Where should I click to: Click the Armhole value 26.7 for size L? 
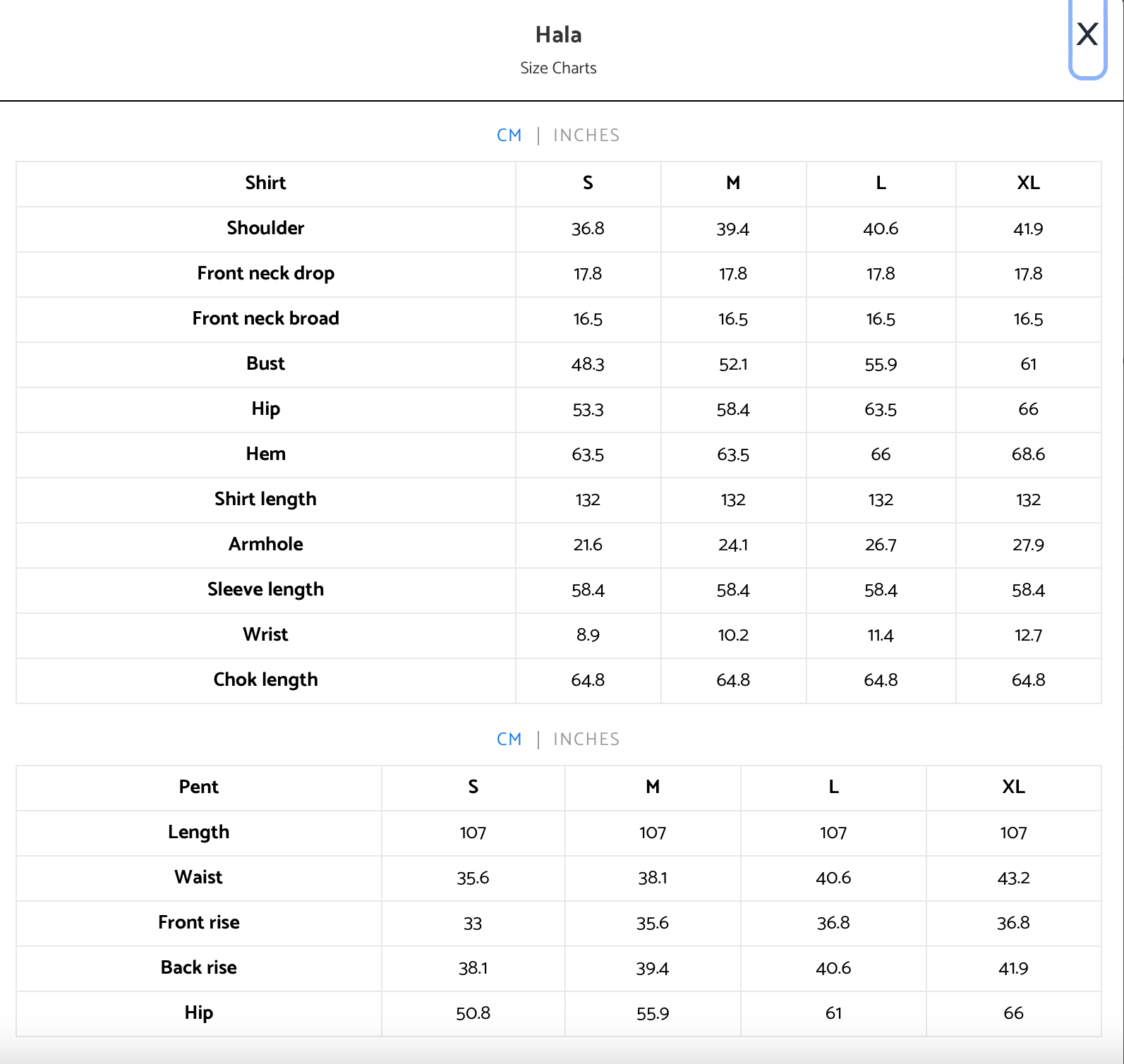[x=881, y=545]
